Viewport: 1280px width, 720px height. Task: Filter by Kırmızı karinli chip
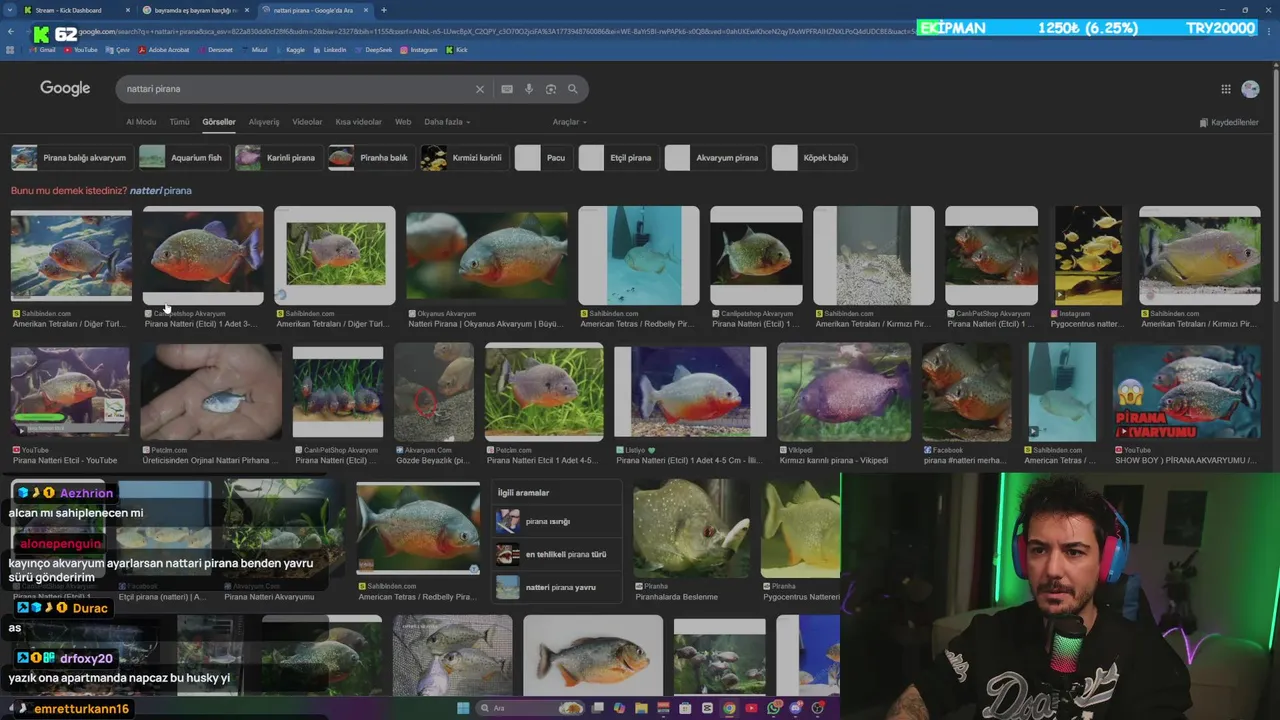[x=463, y=158]
